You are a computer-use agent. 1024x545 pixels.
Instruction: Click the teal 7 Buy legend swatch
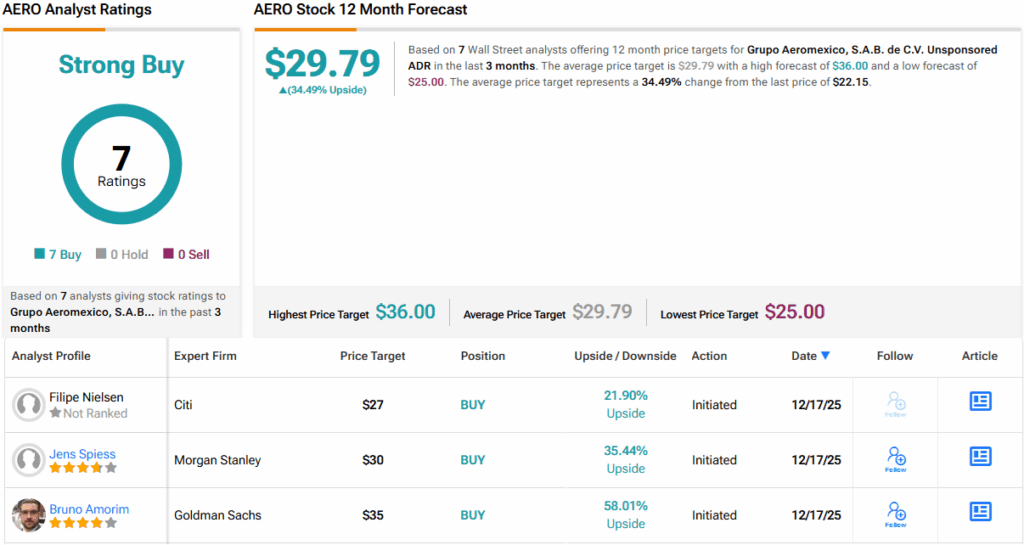39,255
